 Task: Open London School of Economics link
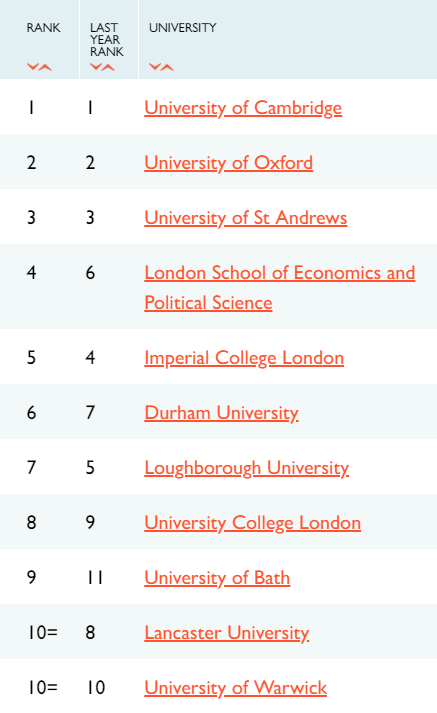coord(279,287)
